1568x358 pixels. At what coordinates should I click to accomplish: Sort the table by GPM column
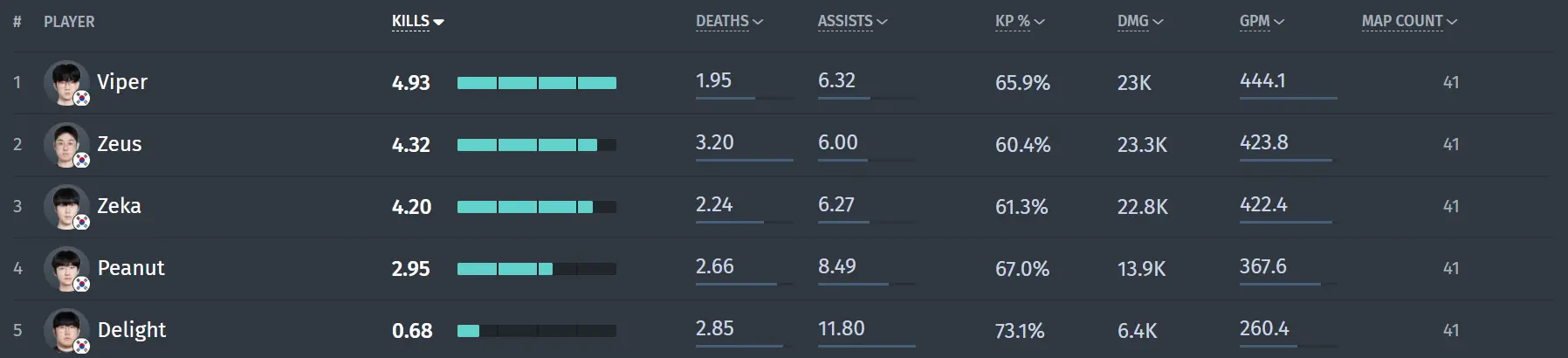pyautogui.click(x=1262, y=21)
